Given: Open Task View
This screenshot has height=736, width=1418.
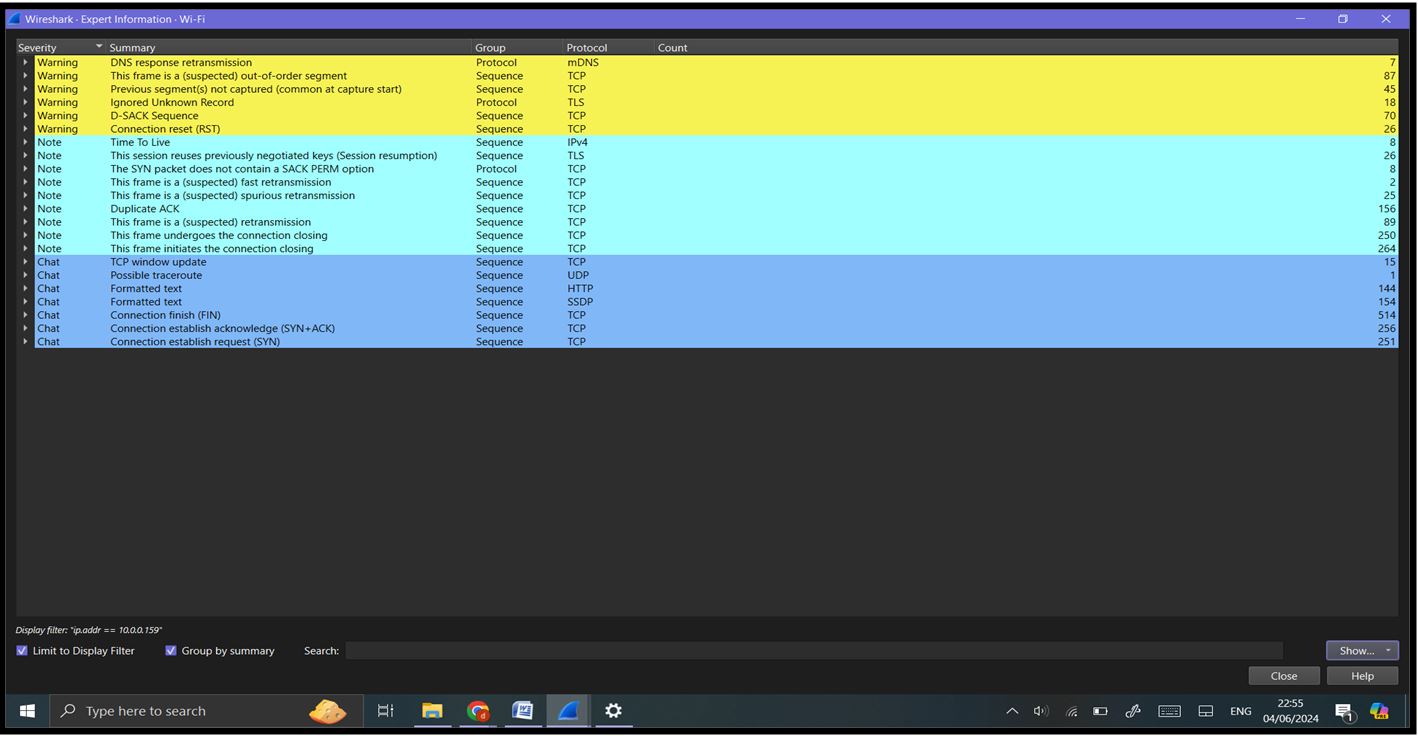Looking at the screenshot, I should tap(385, 711).
